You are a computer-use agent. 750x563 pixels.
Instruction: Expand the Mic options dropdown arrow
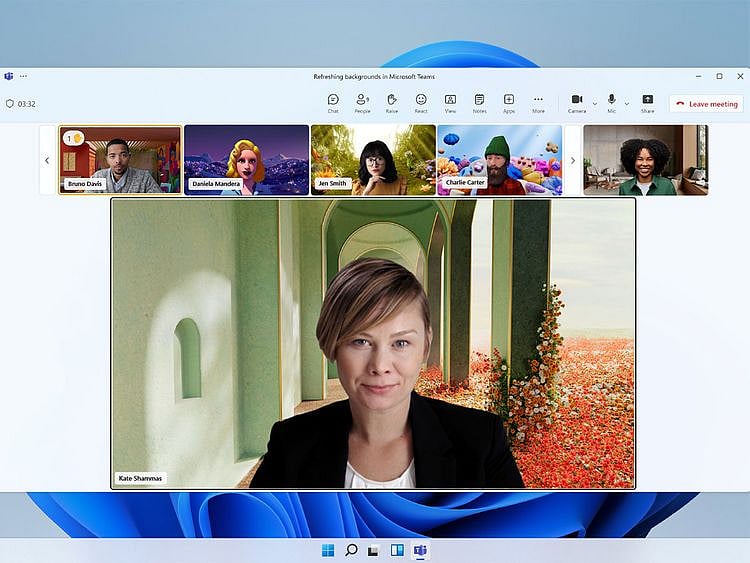coord(627,103)
